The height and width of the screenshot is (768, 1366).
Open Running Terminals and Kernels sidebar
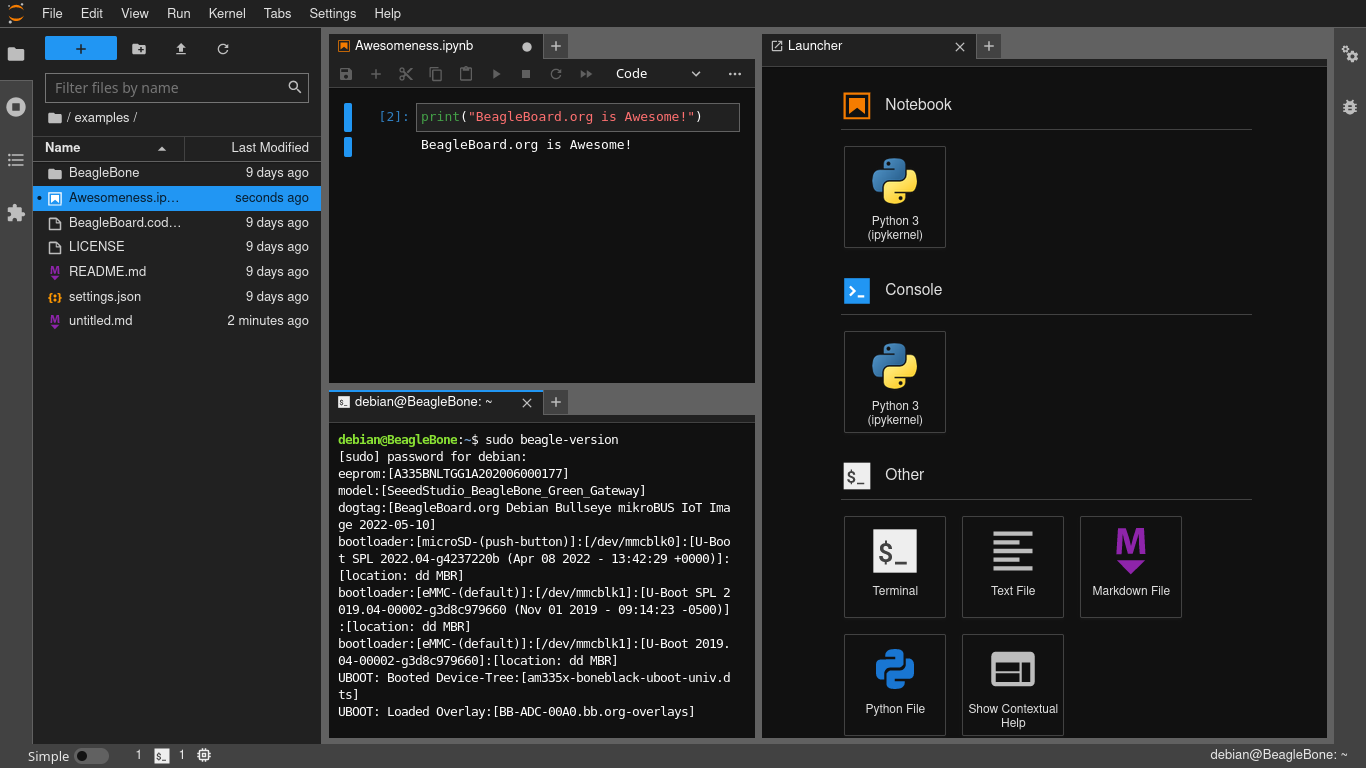(x=16, y=107)
